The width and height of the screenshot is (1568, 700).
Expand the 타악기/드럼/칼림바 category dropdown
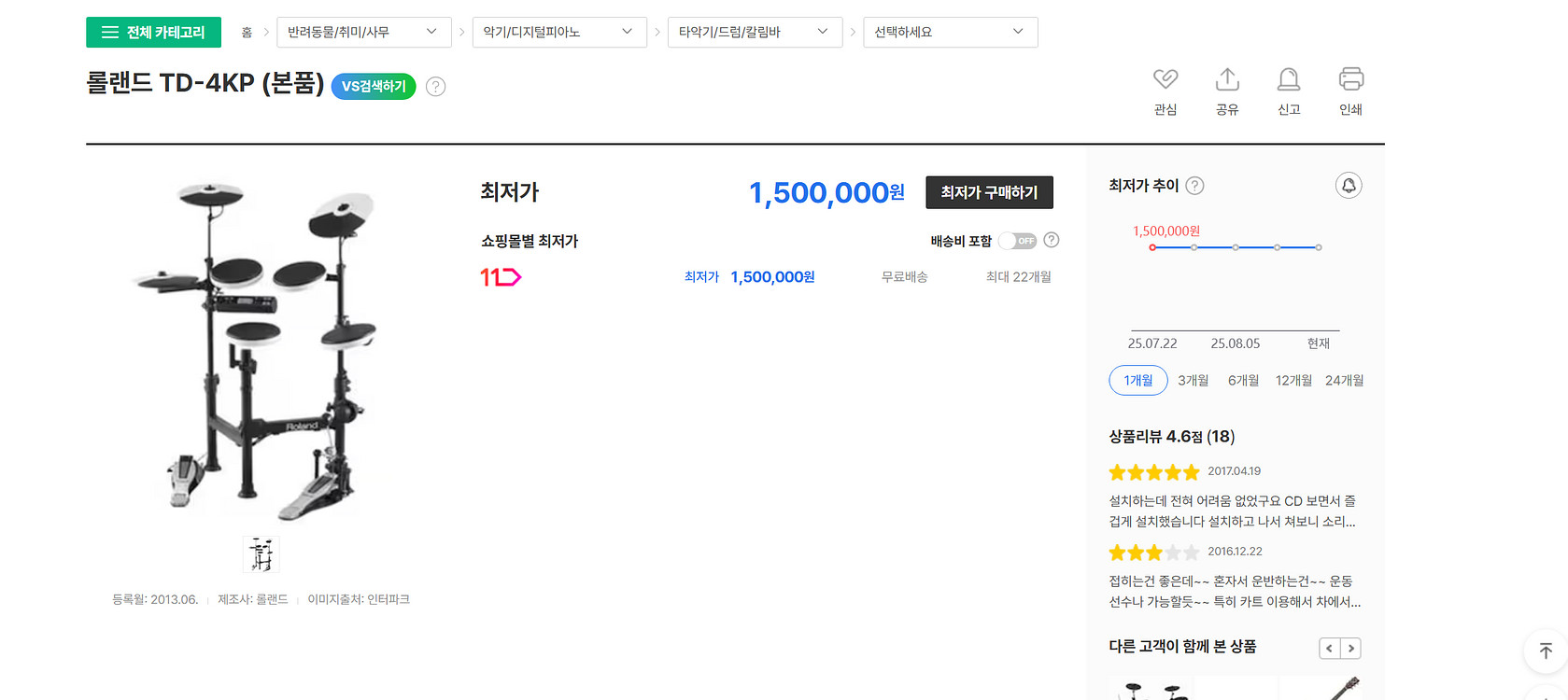point(755,32)
